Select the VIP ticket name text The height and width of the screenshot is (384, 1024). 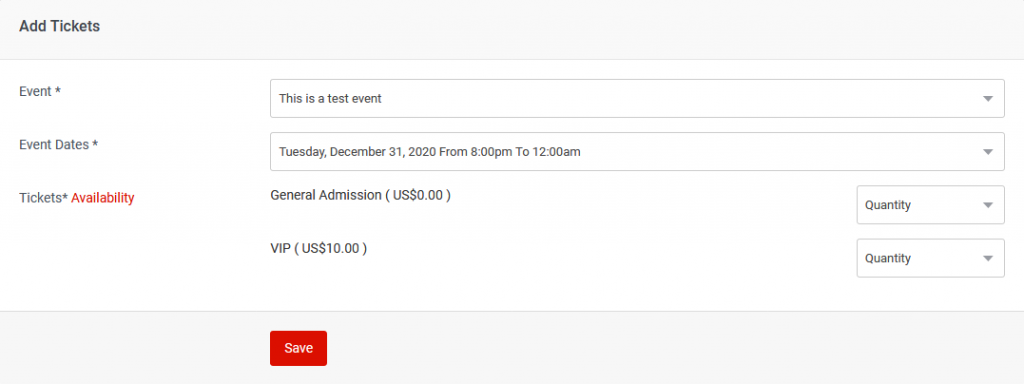click(280, 248)
